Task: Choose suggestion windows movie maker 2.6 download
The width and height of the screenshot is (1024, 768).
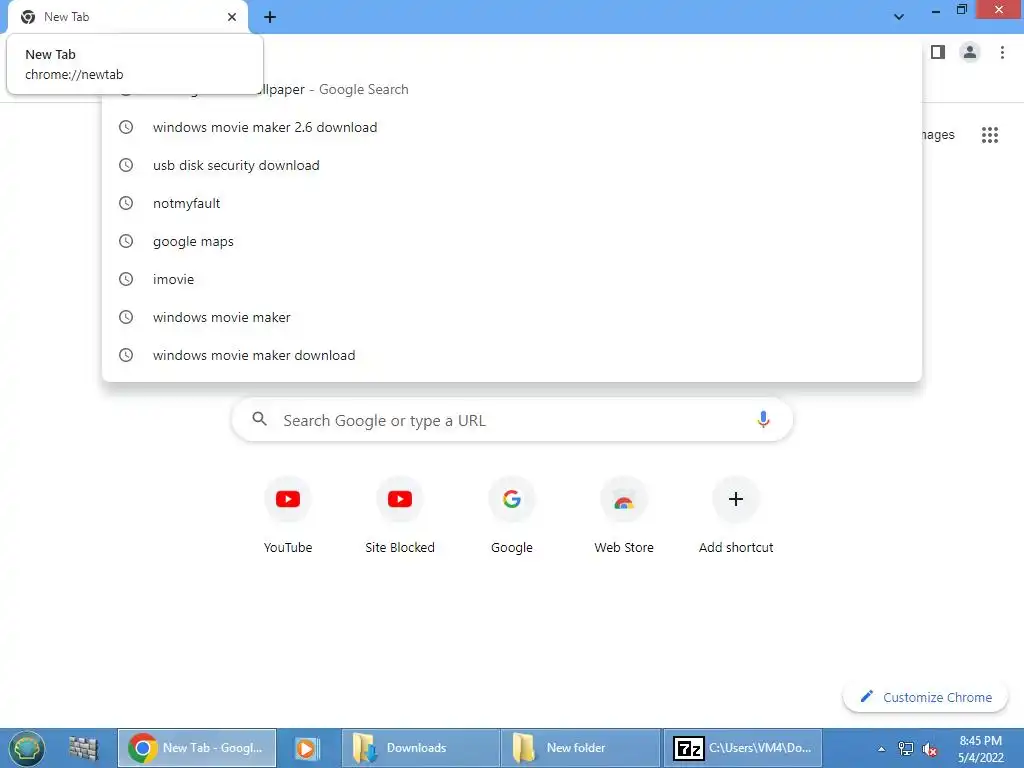Action: (x=512, y=127)
